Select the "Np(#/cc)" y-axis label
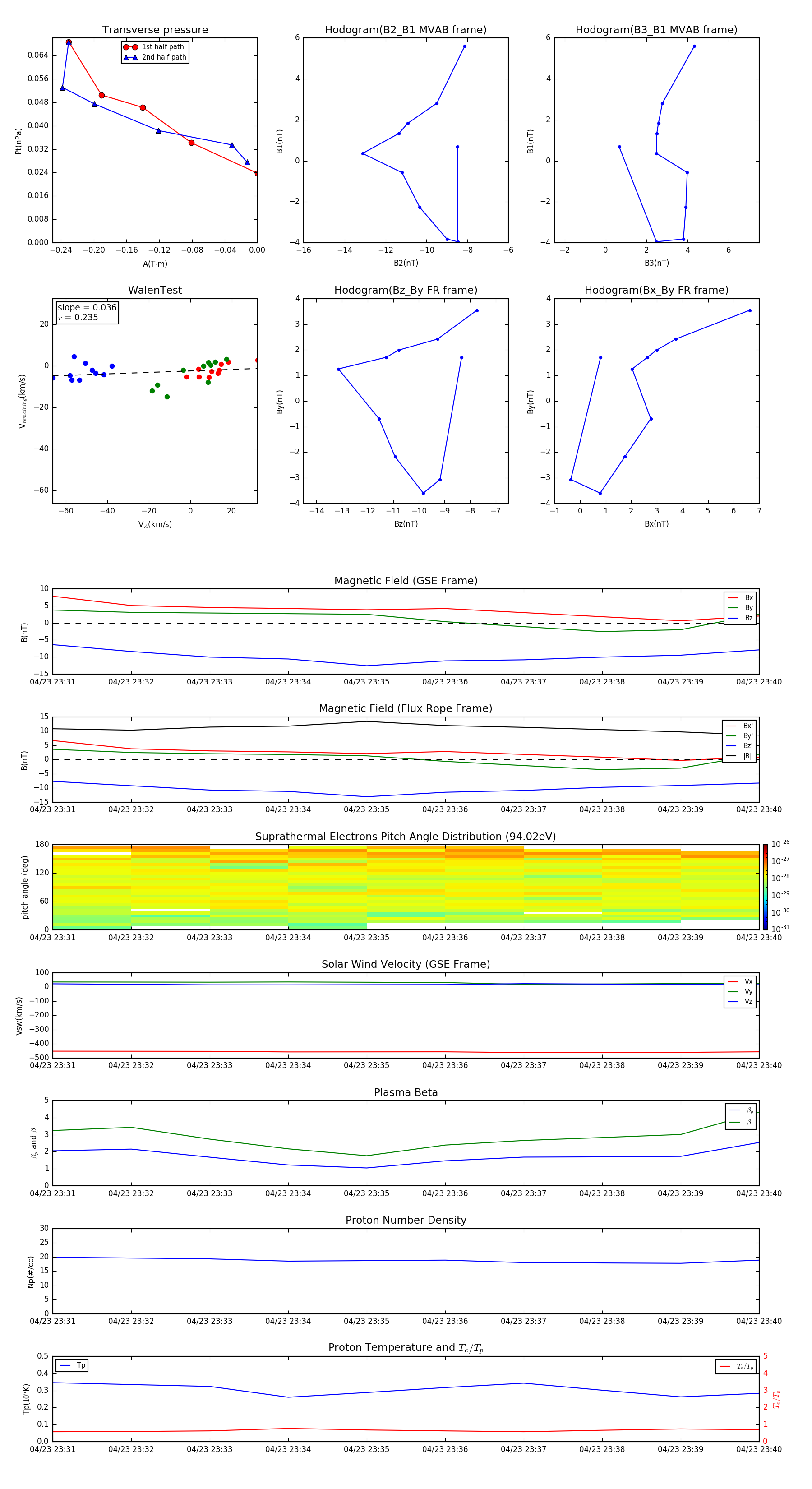Viewport: 812px width, 1489px height. [x=31, y=1272]
